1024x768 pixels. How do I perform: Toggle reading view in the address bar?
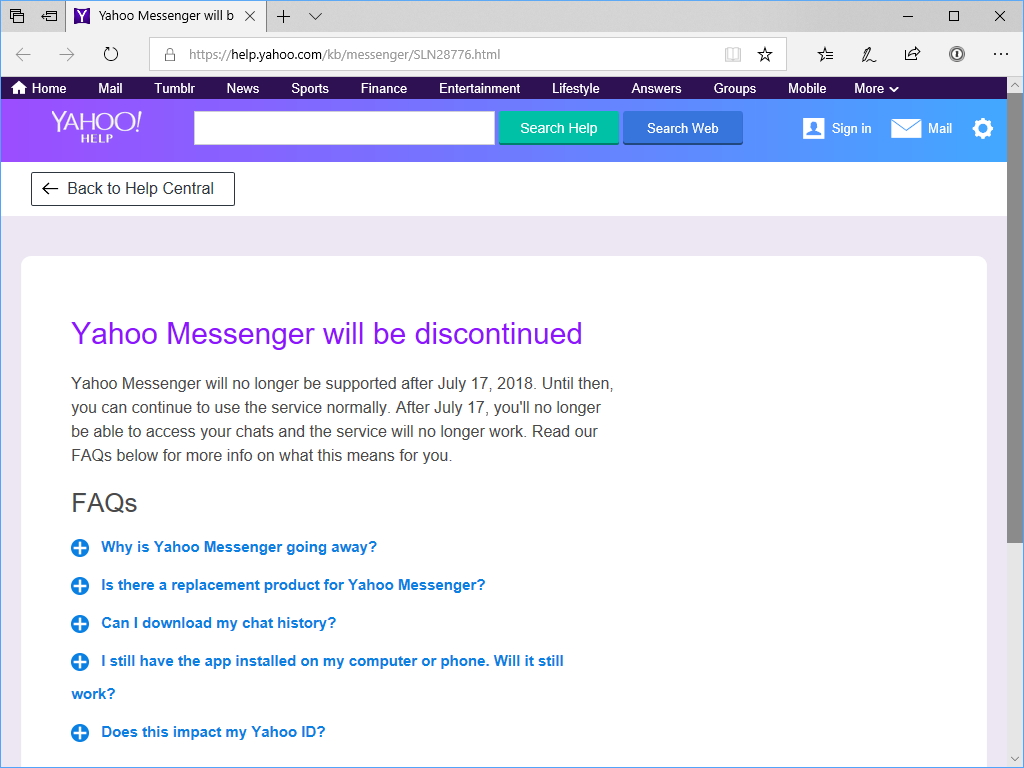733,55
